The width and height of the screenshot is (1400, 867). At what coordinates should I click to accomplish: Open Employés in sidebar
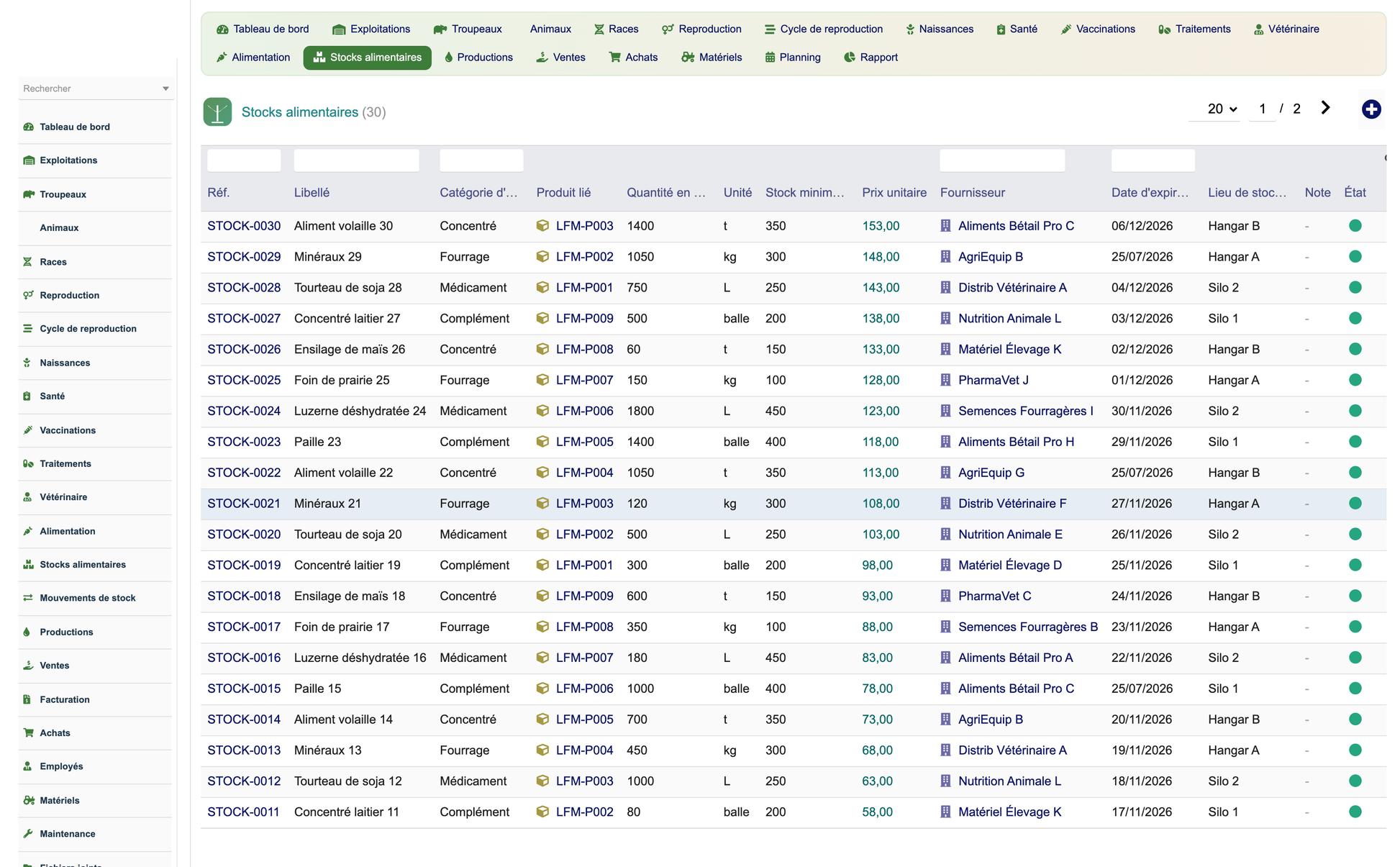coord(61,766)
